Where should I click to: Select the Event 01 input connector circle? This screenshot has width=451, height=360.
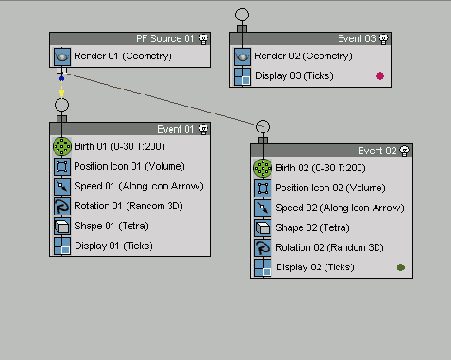pyautogui.click(x=62, y=105)
